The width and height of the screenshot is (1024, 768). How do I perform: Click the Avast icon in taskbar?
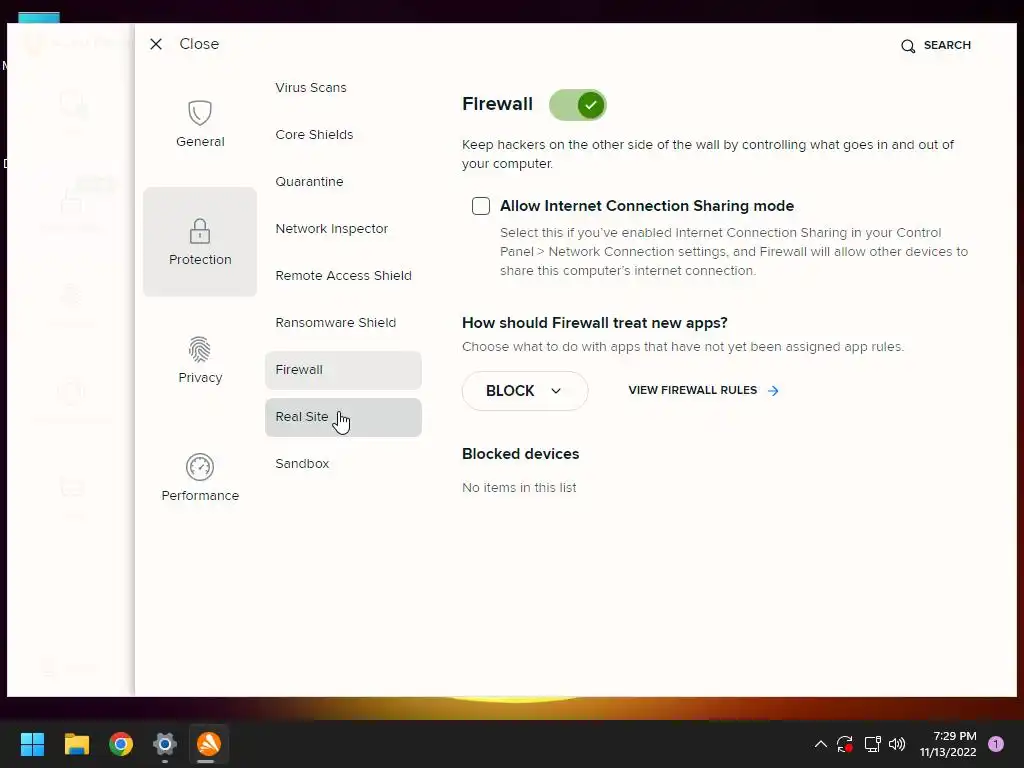(209, 744)
